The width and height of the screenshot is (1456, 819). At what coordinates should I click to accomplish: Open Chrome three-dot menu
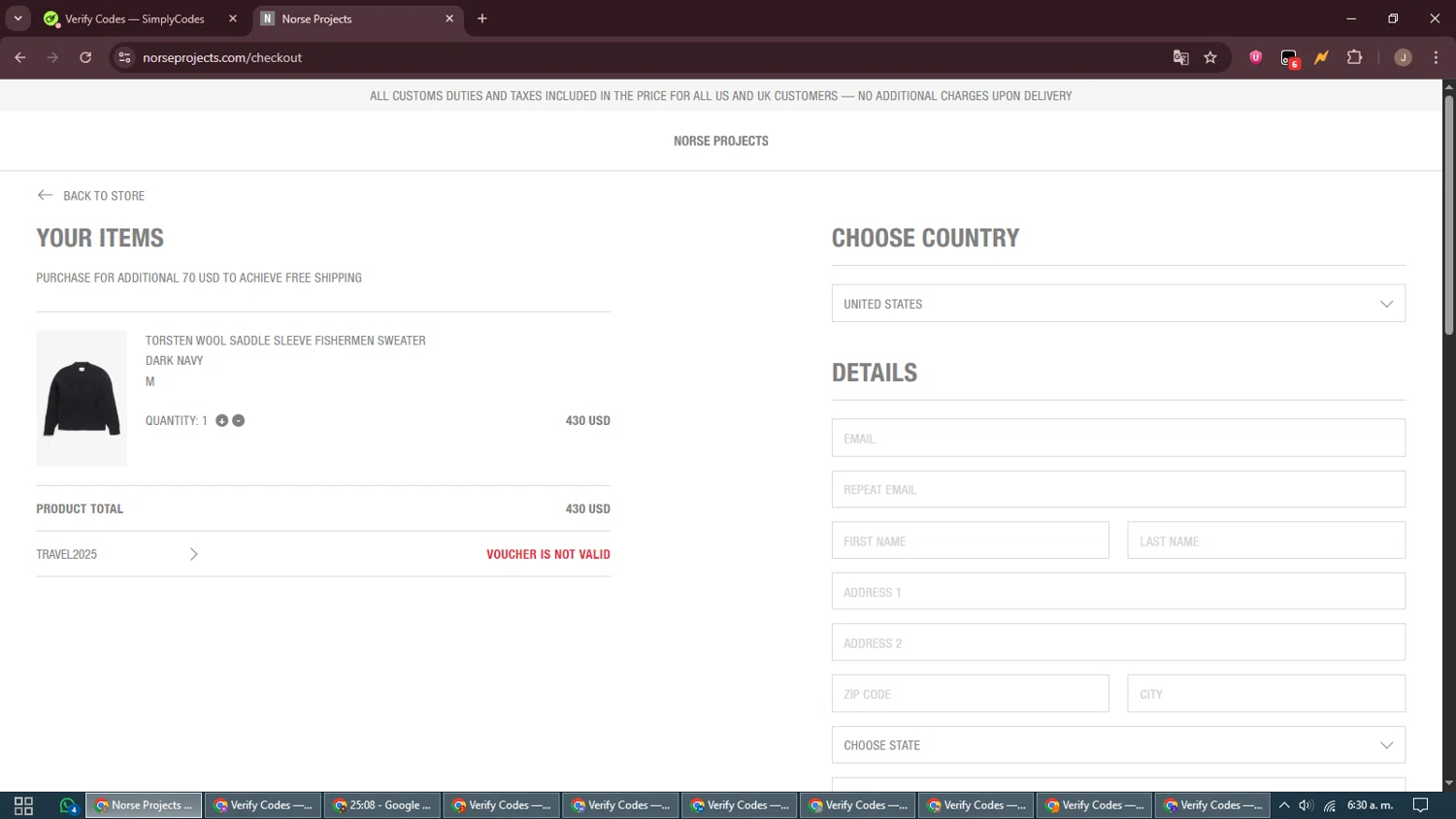click(1436, 57)
